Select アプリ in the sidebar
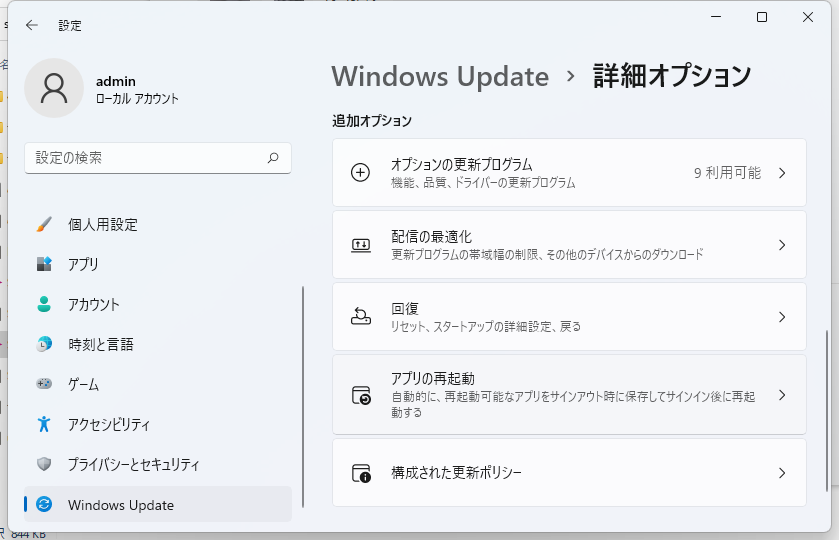 point(158,264)
